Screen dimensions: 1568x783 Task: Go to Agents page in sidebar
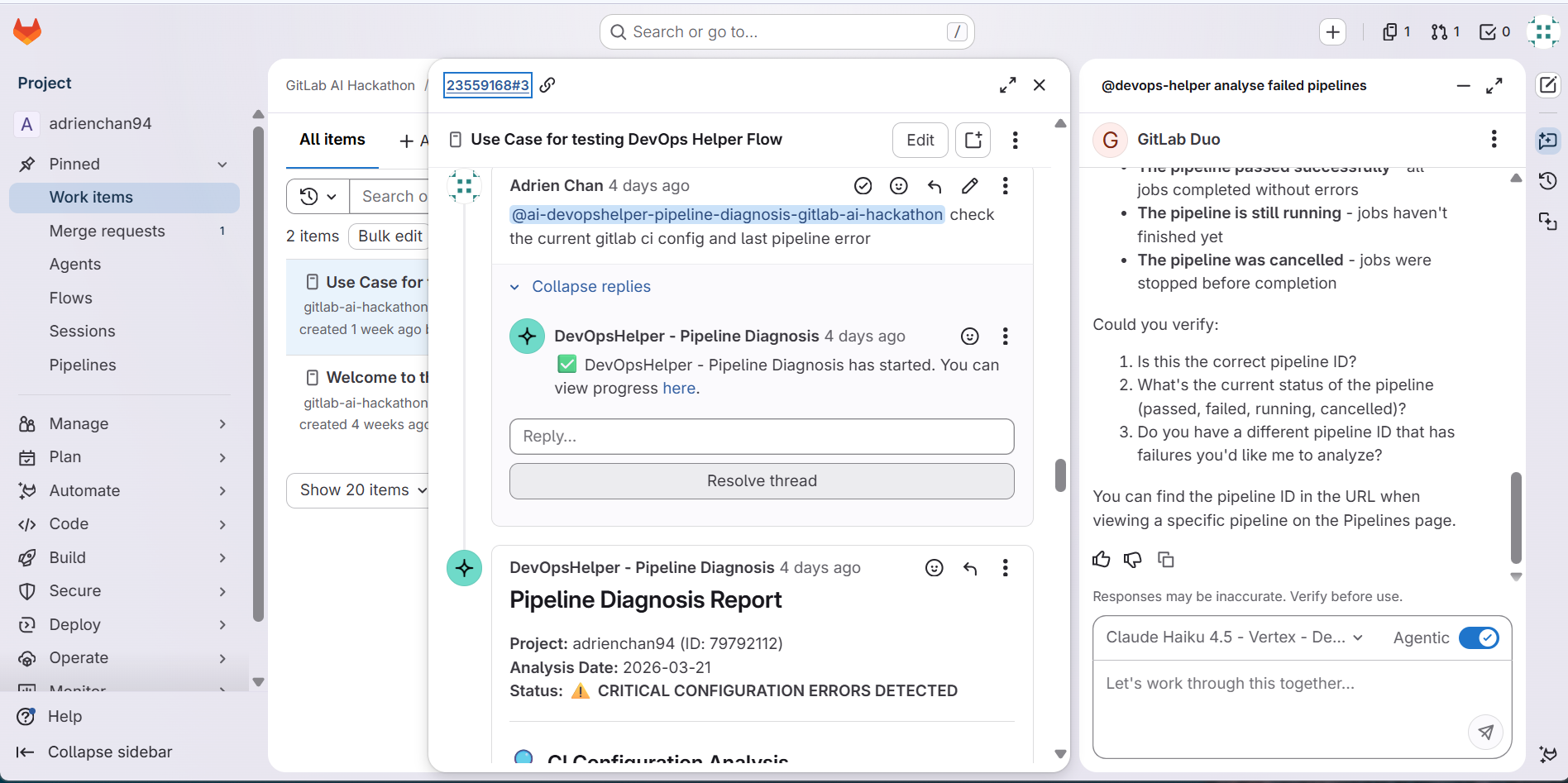pos(124,265)
